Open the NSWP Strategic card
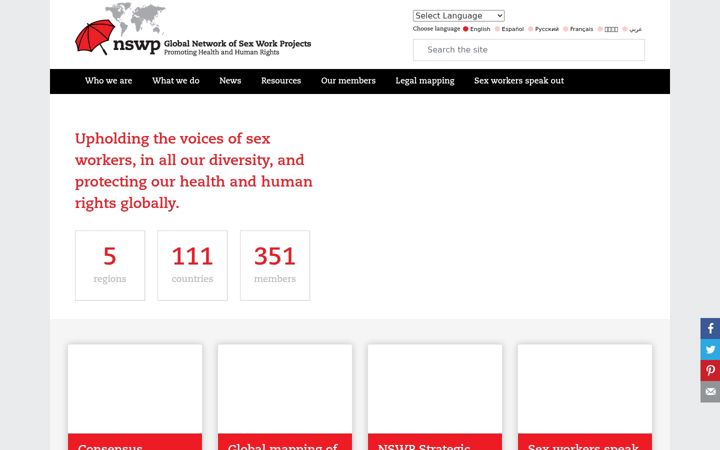This screenshot has width=720, height=450. pos(435,397)
